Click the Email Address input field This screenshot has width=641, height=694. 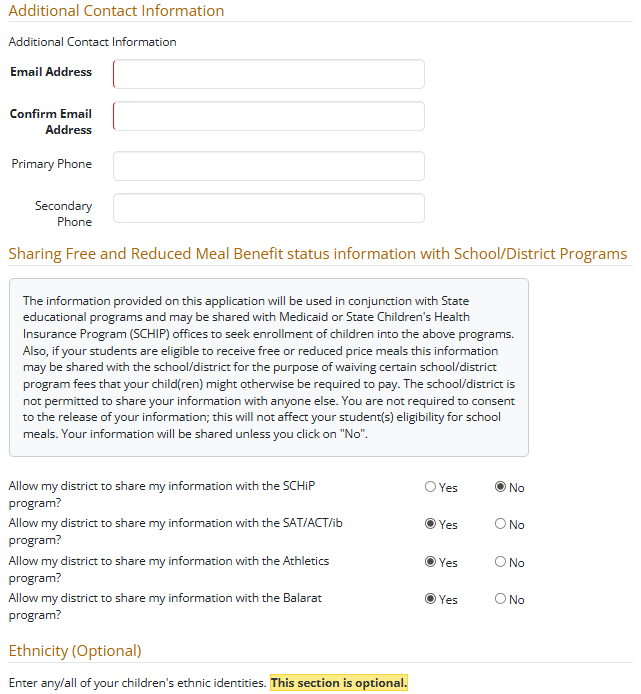pos(269,74)
